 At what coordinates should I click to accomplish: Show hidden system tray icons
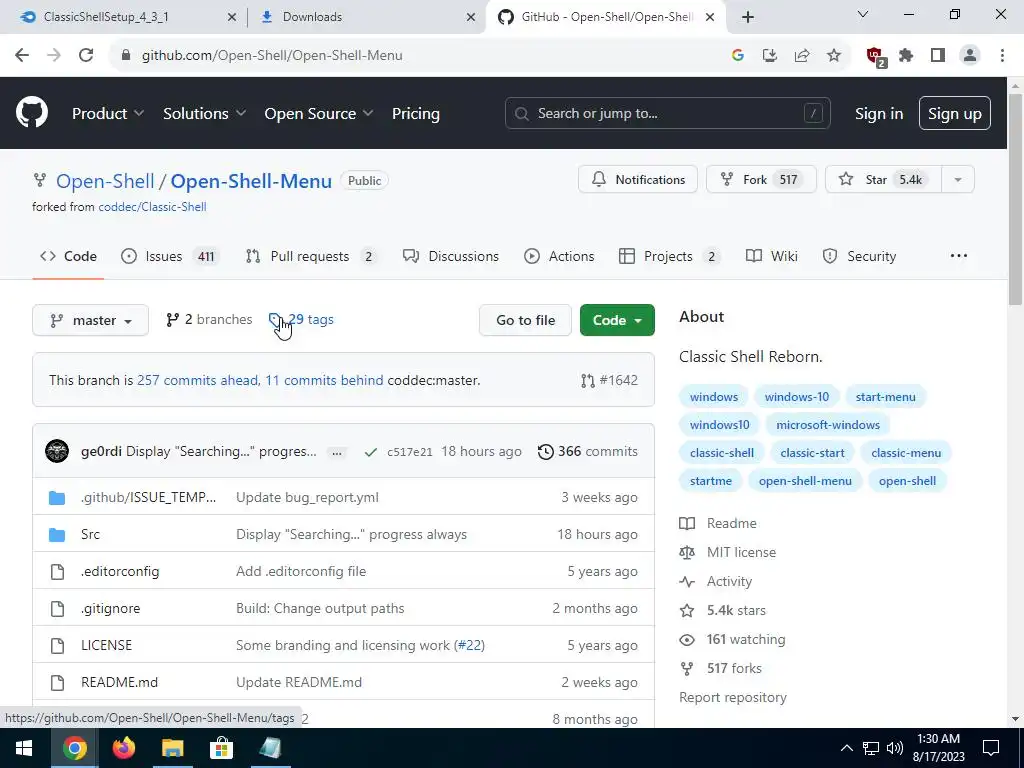(846, 748)
